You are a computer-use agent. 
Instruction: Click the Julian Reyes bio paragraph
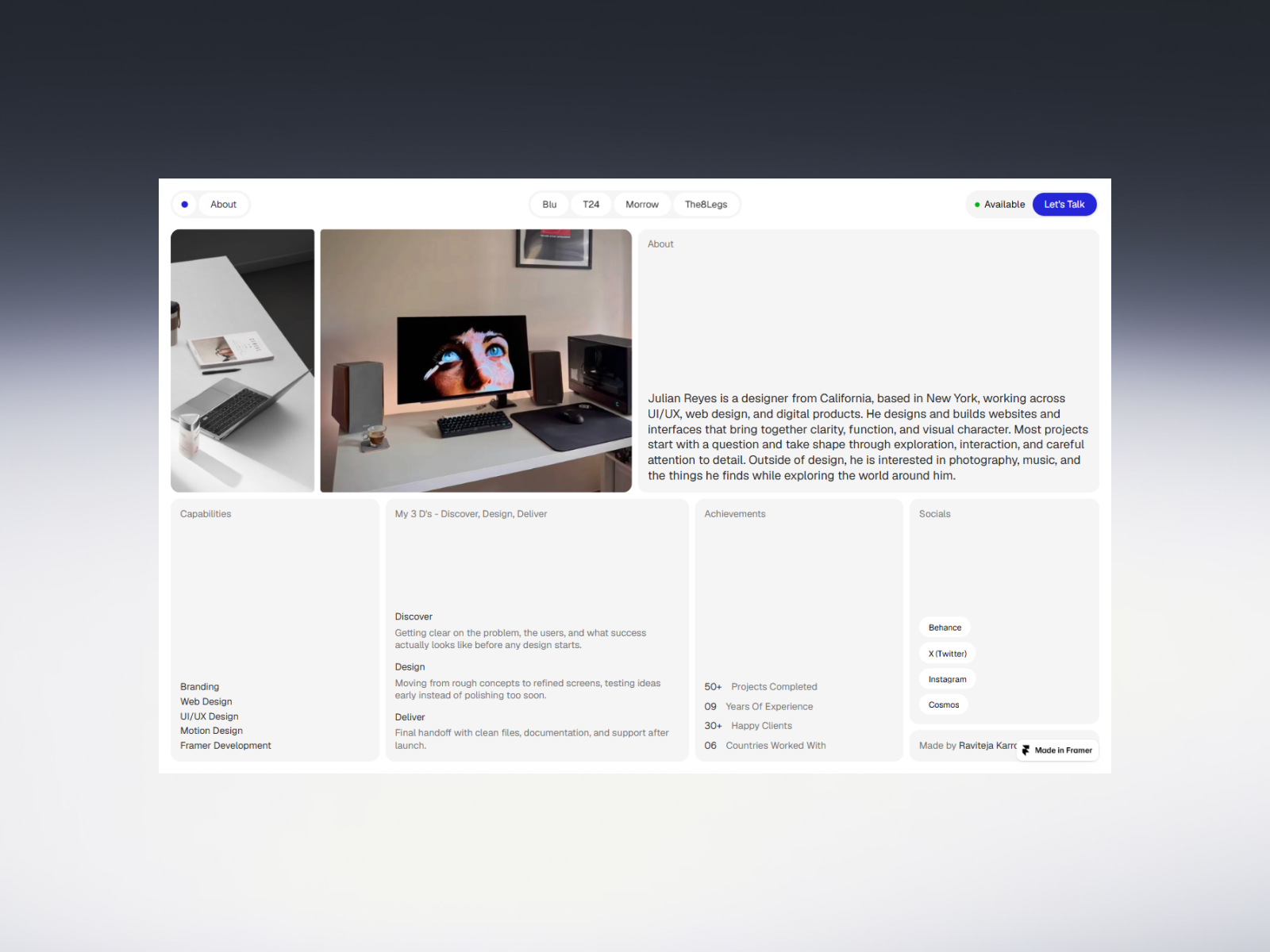pyautogui.click(x=868, y=436)
